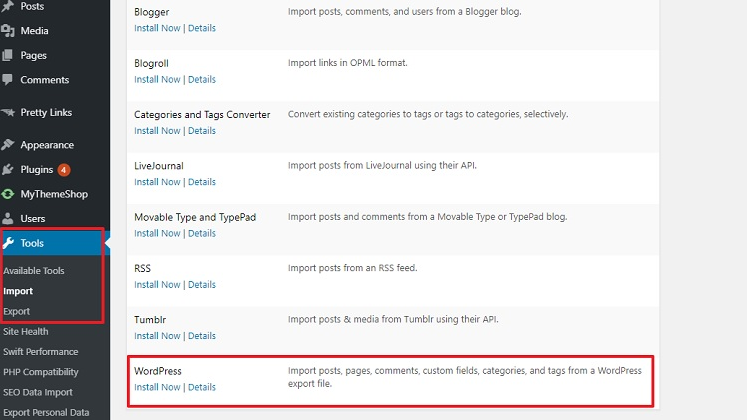Click the 'Blogger' importer title
This screenshot has height=420, width=747.
pos(151,12)
